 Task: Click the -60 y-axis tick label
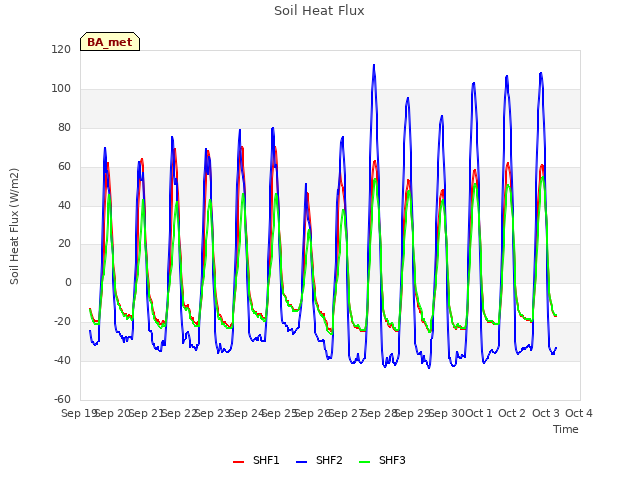tap(62, 399)
